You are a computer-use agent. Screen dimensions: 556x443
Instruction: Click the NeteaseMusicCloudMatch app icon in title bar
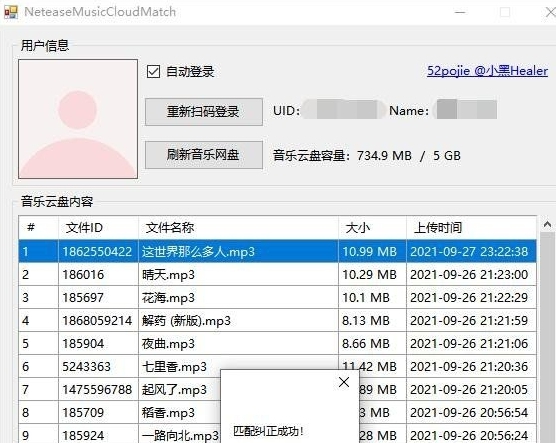11,12
